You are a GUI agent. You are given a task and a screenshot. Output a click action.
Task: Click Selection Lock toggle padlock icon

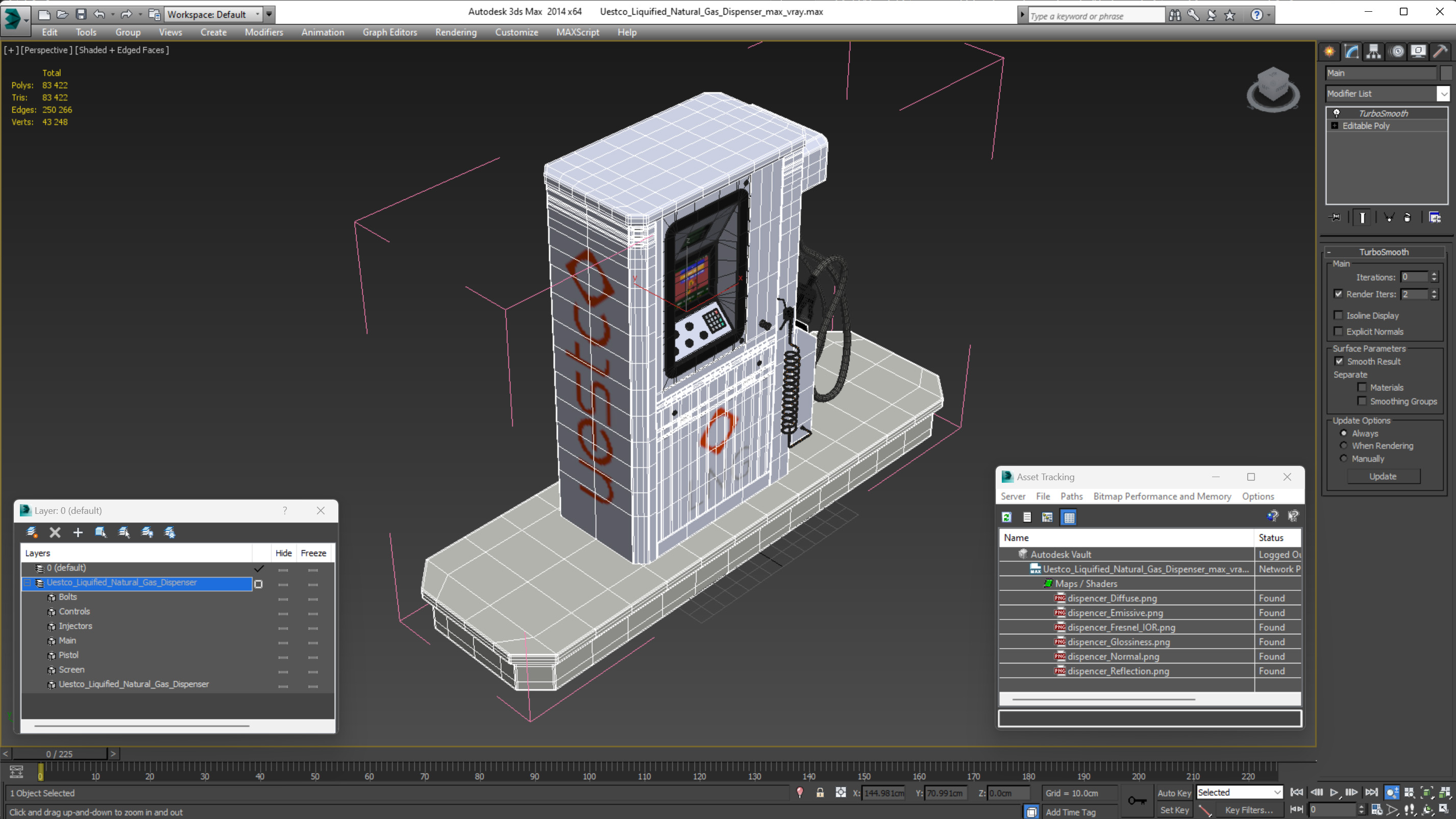(x=820, y=792)
